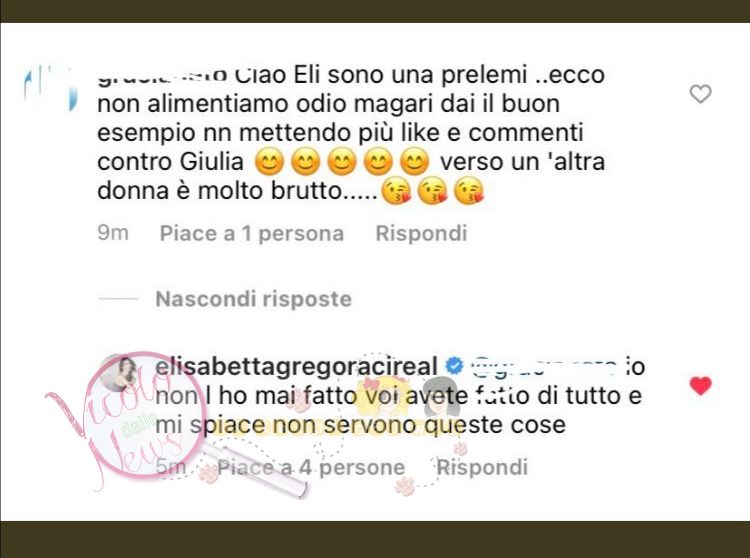Click the blue verified badge next to elisabettagregoracireal

tap(454, 366)
